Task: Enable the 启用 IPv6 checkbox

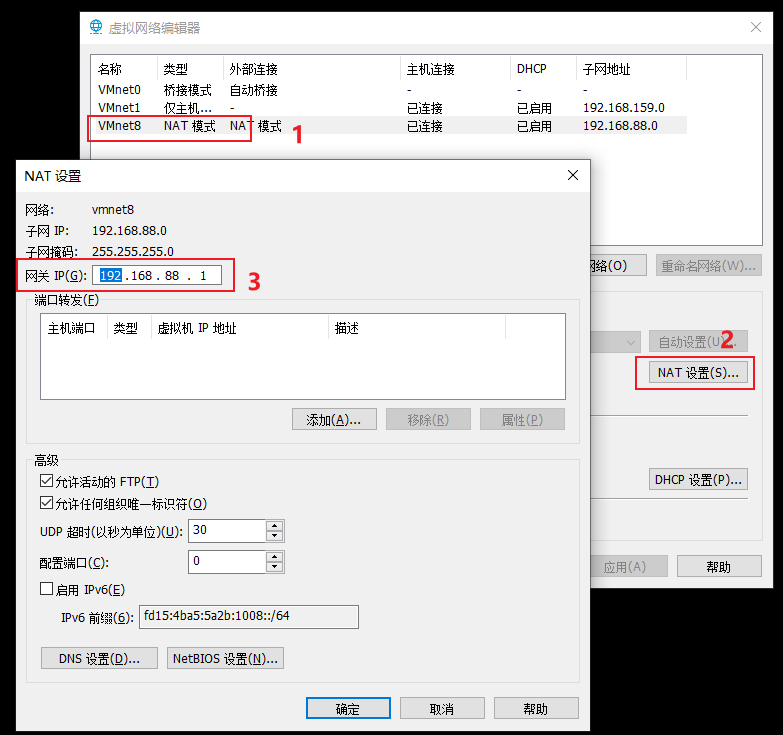Action: (46, 589)
